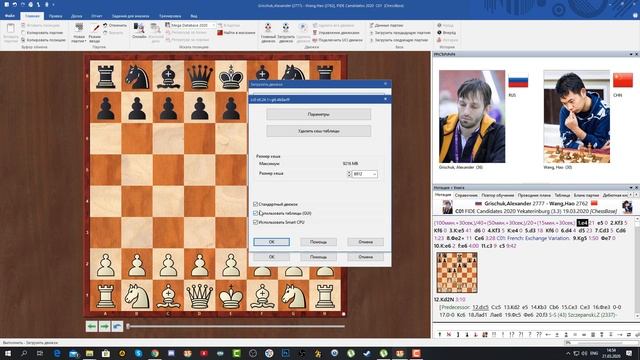
Task: Click the notation tabs right scroll arrow
Action: pyautogui.click(x=637, y=195)
